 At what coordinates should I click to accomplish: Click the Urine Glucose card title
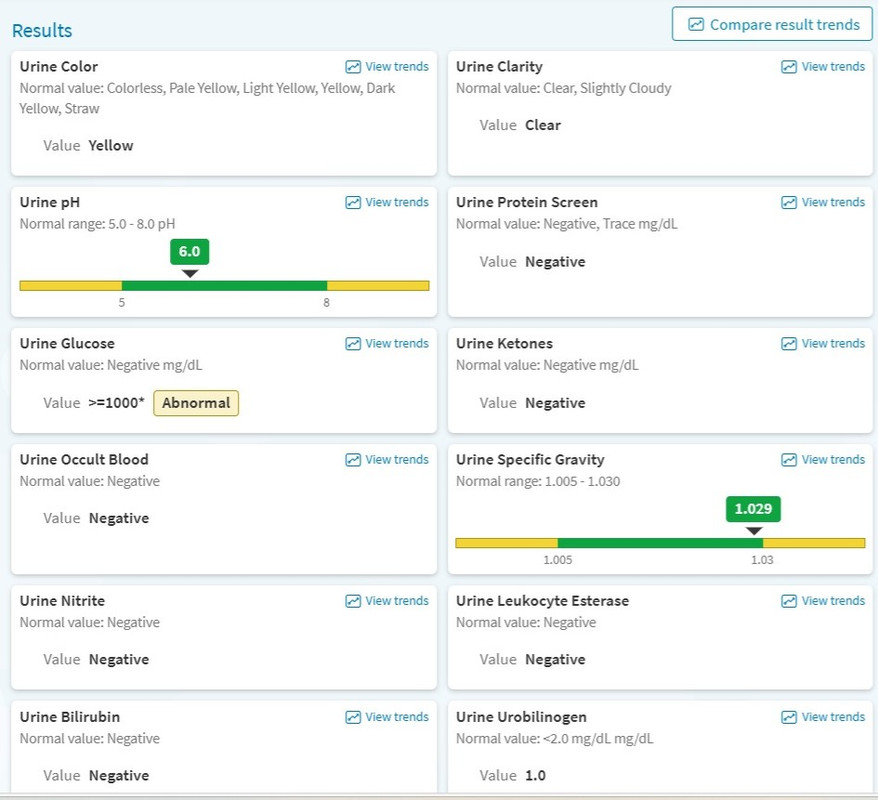click(x=67, y=343)
